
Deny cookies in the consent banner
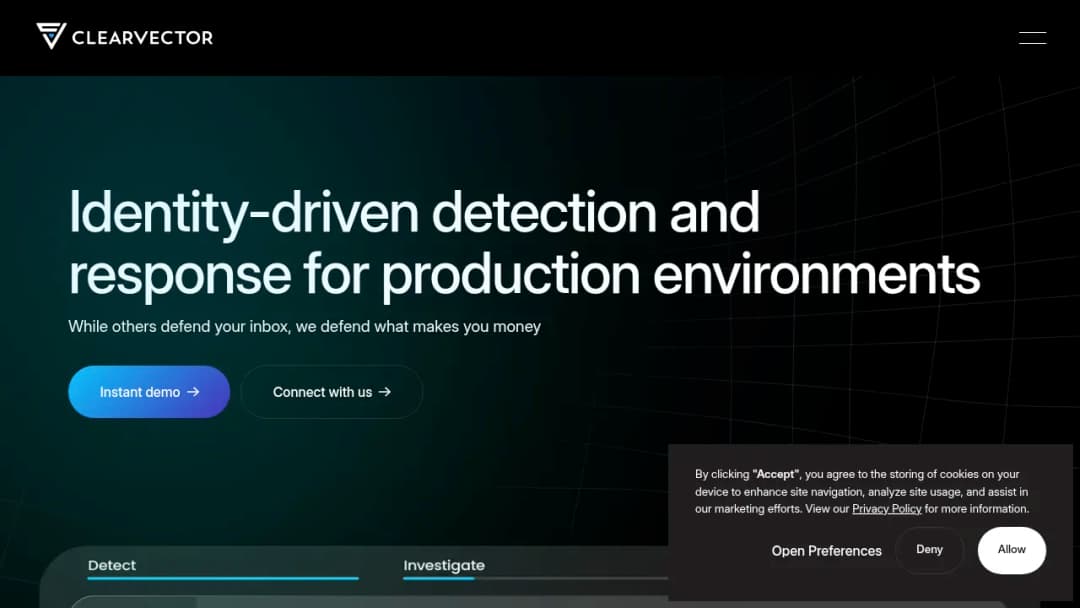pos(929,549)
